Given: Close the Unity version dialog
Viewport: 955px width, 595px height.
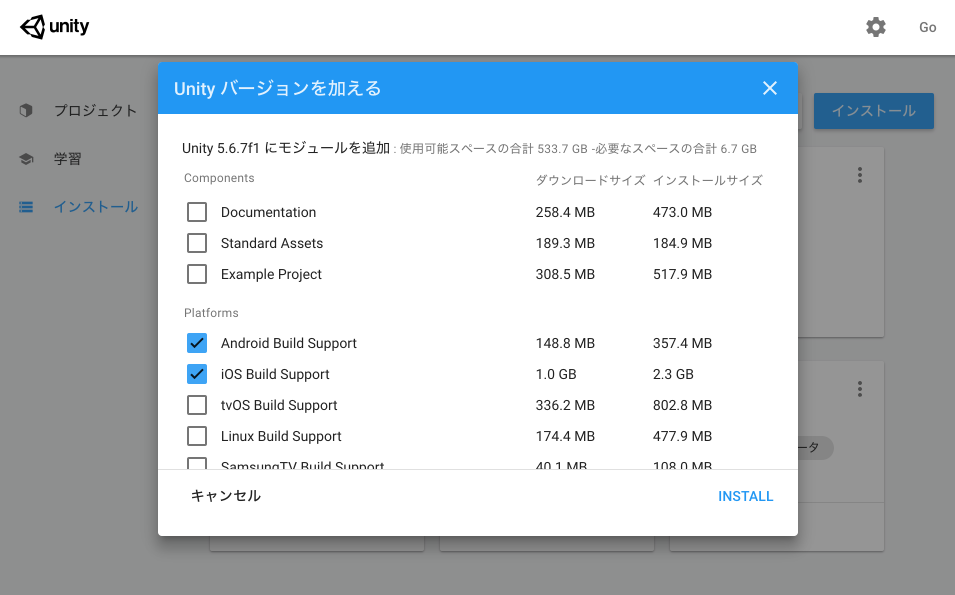Looking at the screenshot, I should point(770,88).
